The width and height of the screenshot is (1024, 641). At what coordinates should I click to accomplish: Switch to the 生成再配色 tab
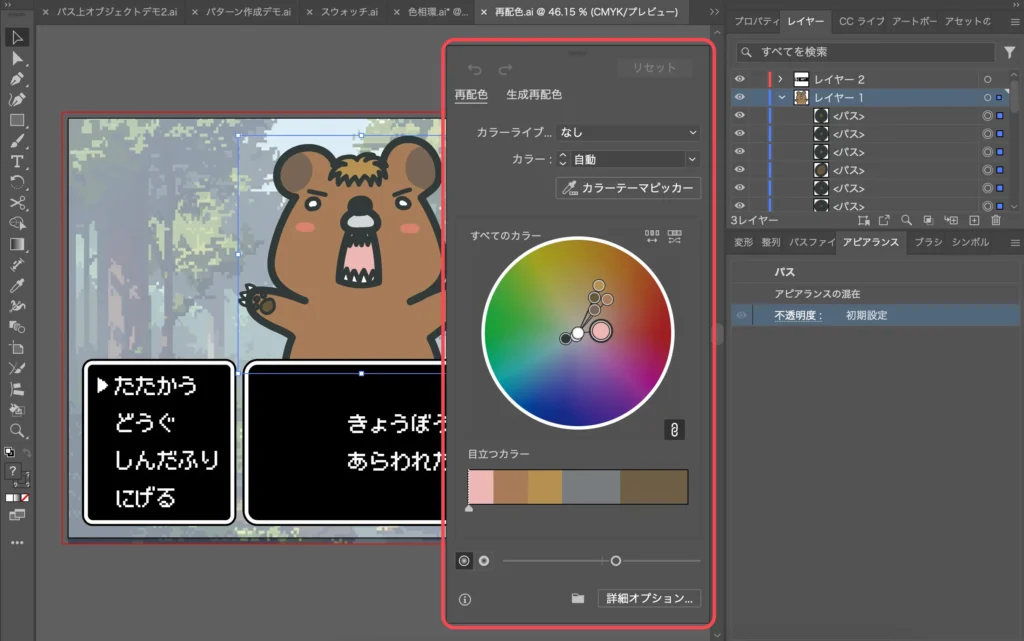533,95
